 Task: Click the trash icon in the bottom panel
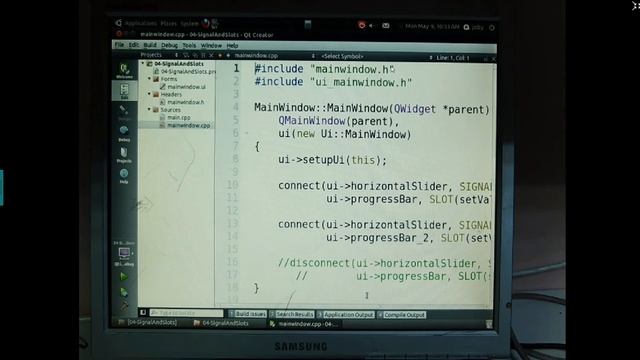point(489,324)
